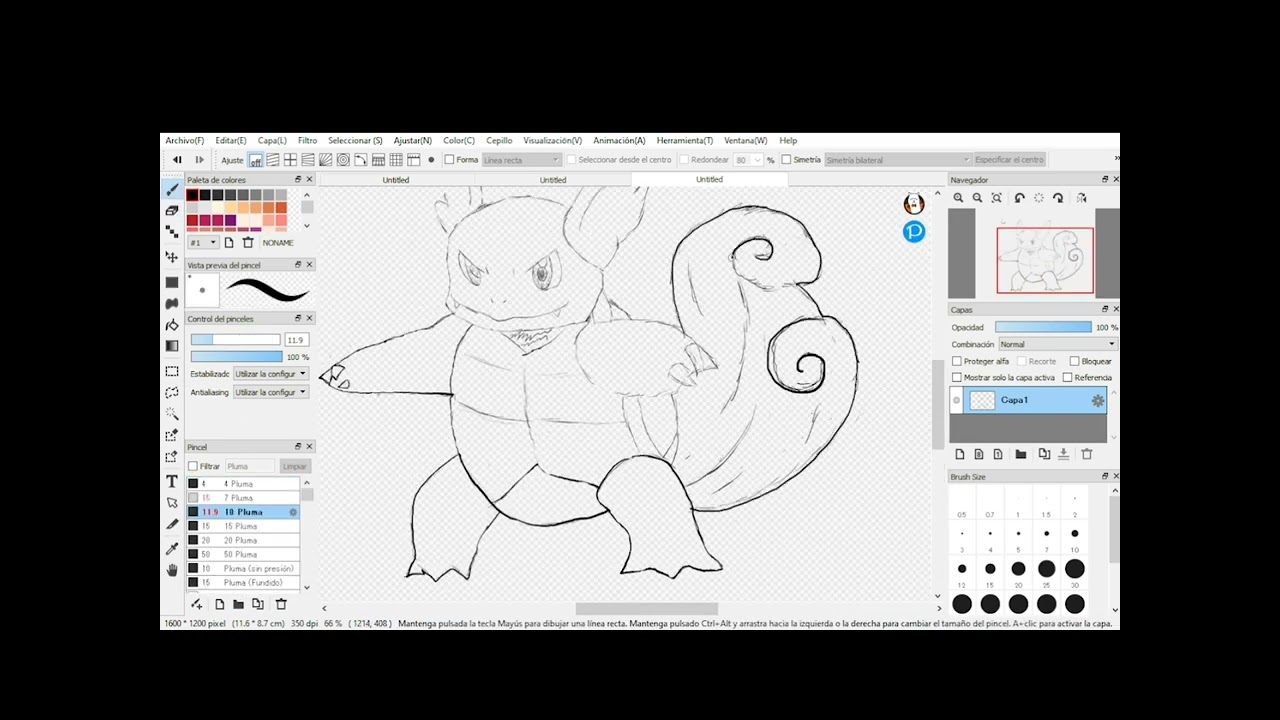Enable the Forma checkbox
Screen dimensions: 1280x720
tap(449, 160)
